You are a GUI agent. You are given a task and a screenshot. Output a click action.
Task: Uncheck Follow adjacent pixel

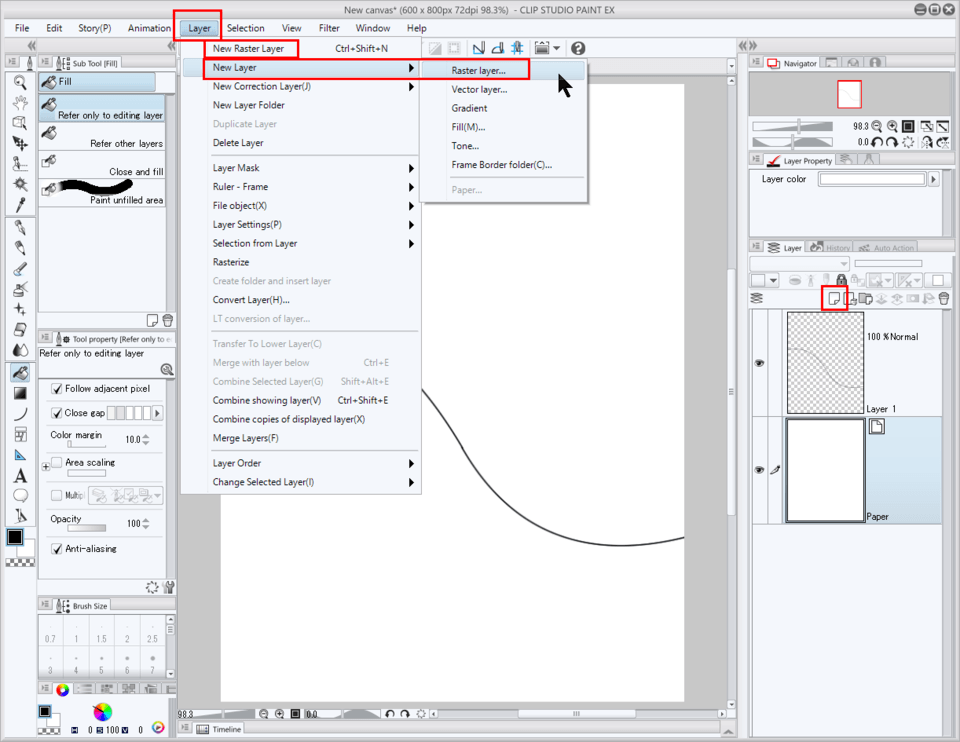coord(57,389)
